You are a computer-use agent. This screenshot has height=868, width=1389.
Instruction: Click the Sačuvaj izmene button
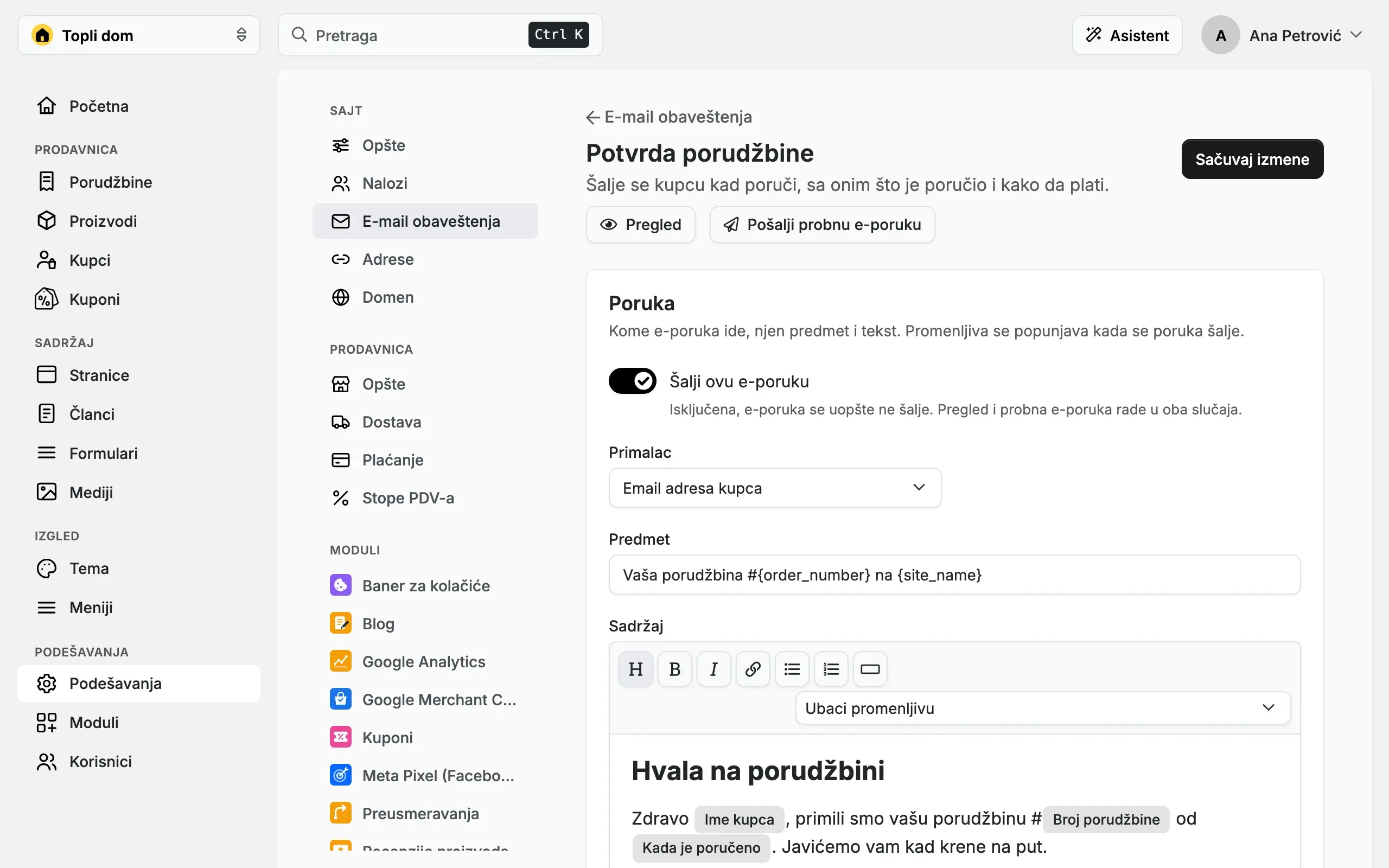pos(1252,159)
